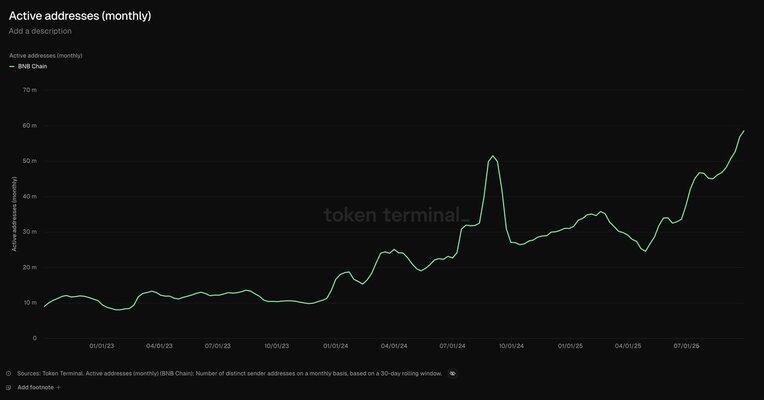Toggle the sources footnote visibility eye icon
The width and height of the screenshot is (764, 400).
click(452, 373)
